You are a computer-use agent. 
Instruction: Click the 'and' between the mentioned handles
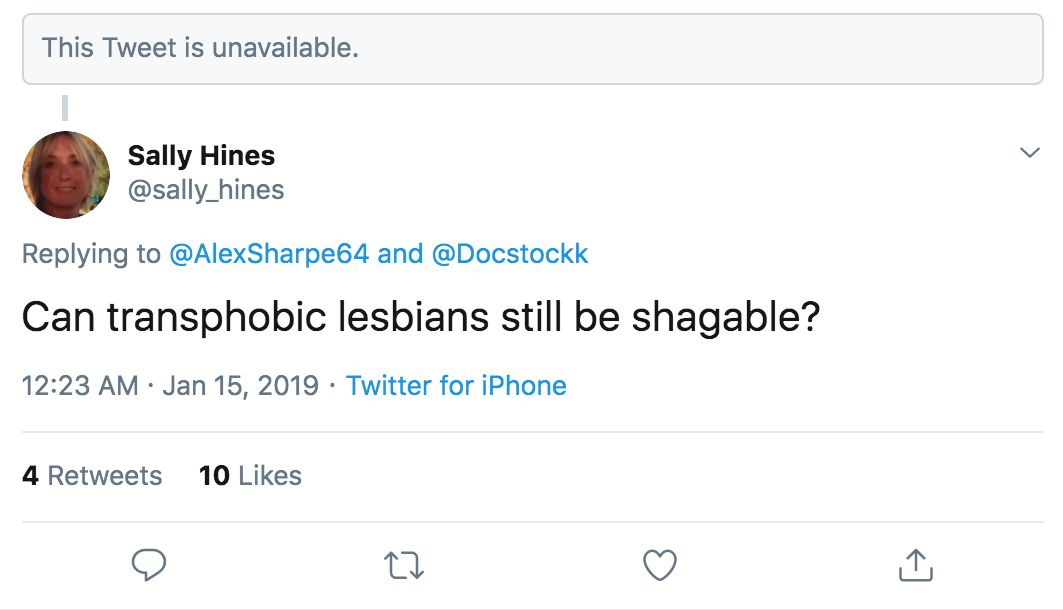(400, 254)
